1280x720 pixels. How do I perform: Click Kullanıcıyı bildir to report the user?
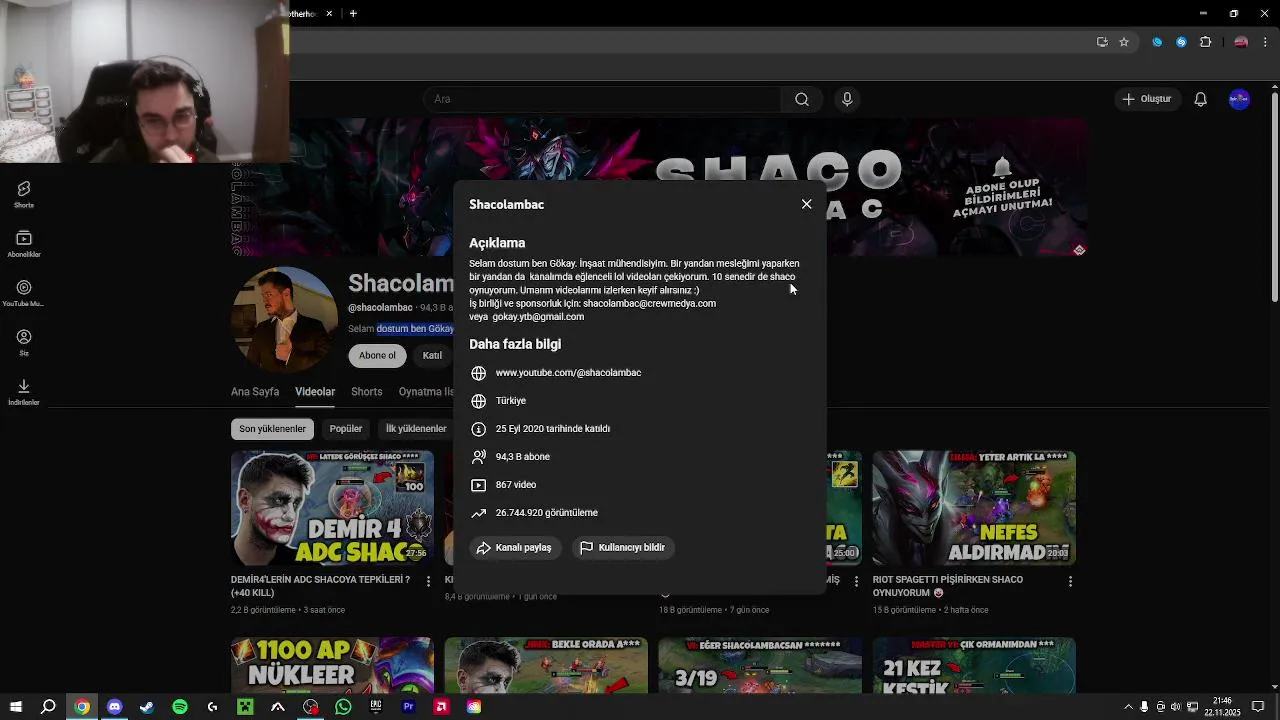(622, 547)
